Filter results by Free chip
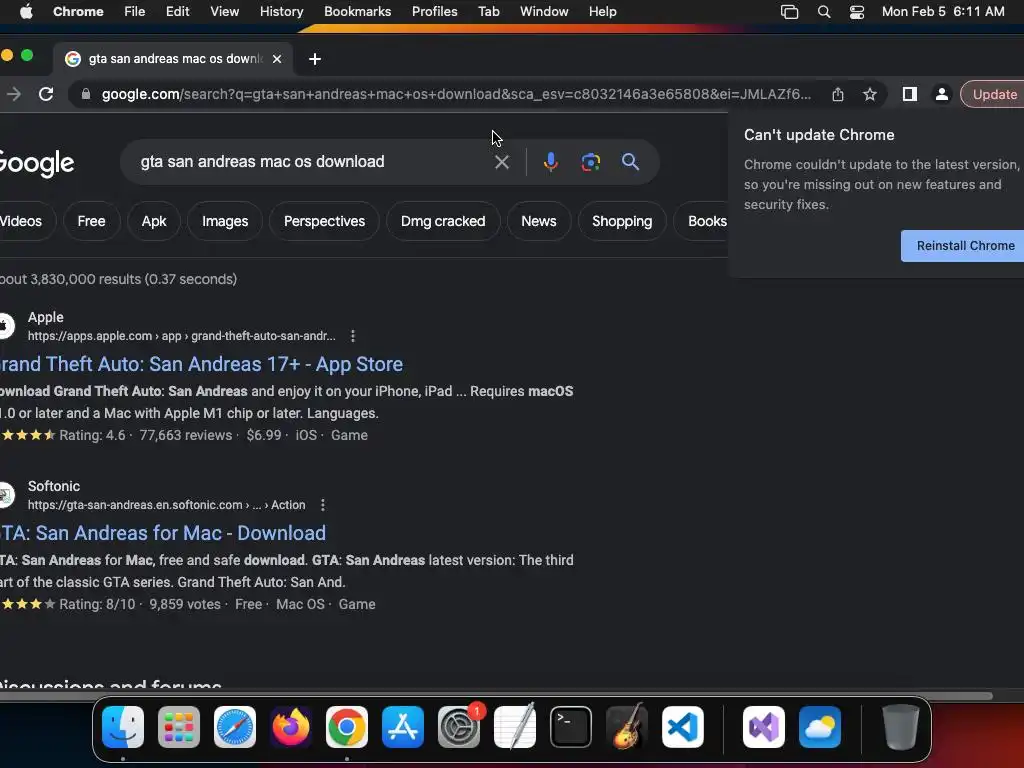The height and width of the screenshot is (768, 1024). pos(91,221)
